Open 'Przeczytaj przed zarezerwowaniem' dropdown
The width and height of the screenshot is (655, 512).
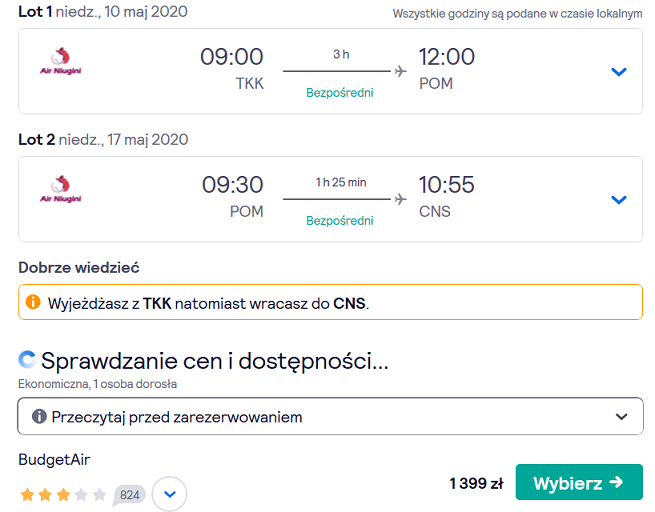330,416
